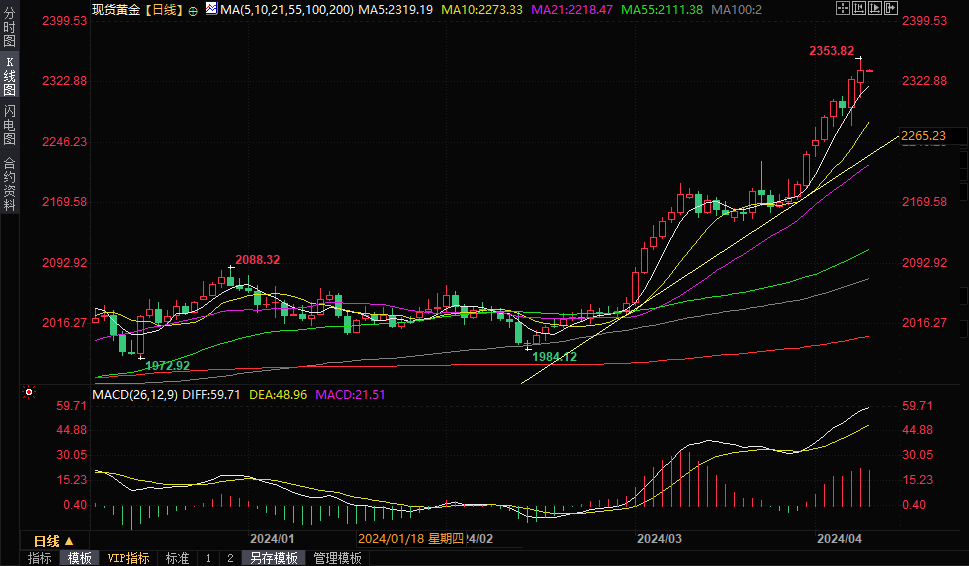Screen dimensions: 969x566
Task: Click the red sun marker icon near MACD
Action: click(30, 392)
